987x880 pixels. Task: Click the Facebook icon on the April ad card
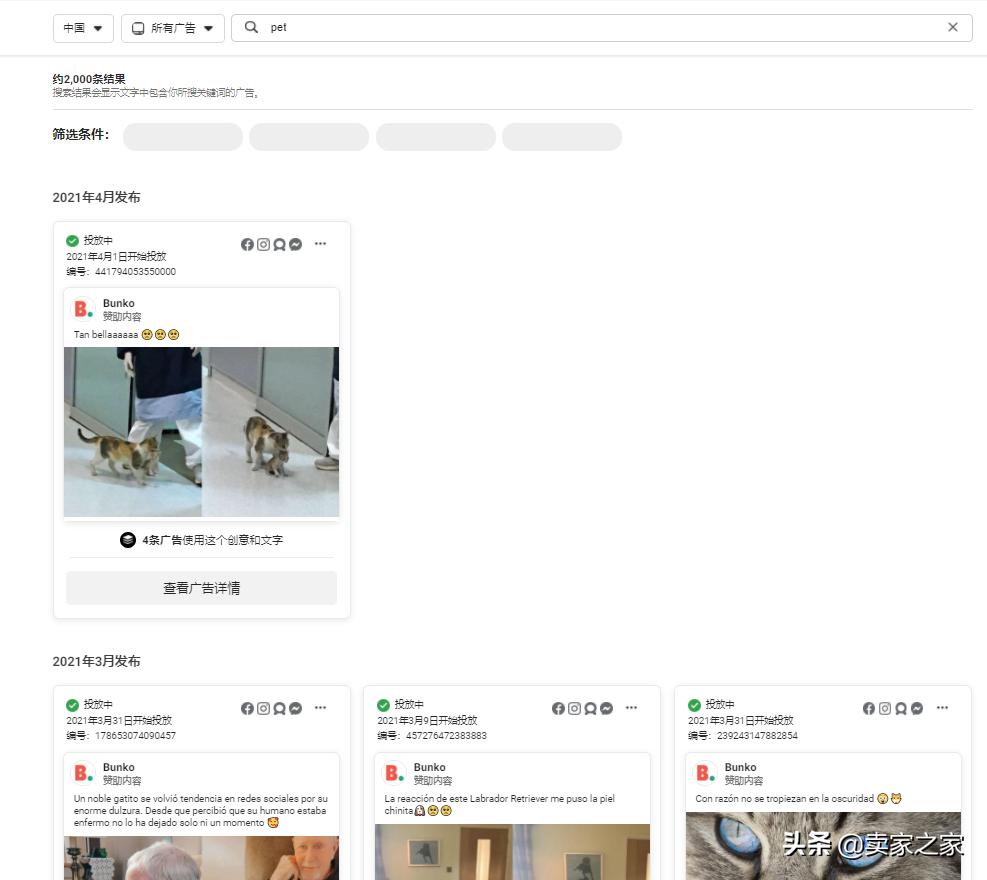click(247, 244)
